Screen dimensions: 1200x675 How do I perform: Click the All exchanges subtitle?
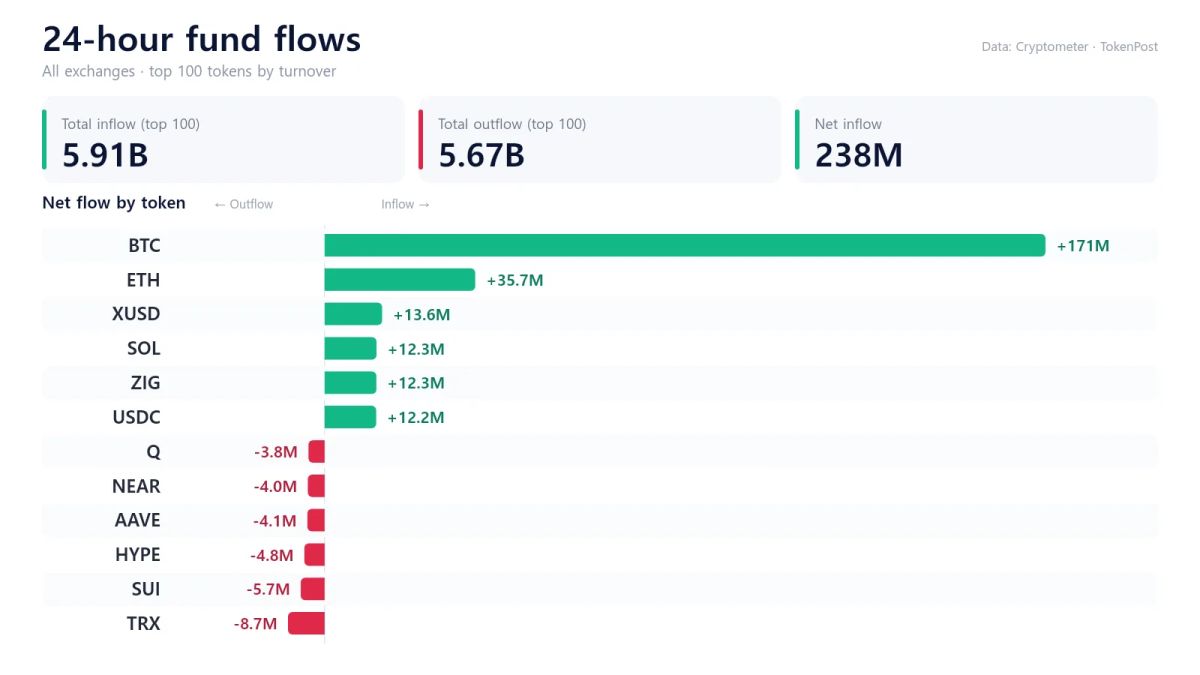[x=189, y=72]
